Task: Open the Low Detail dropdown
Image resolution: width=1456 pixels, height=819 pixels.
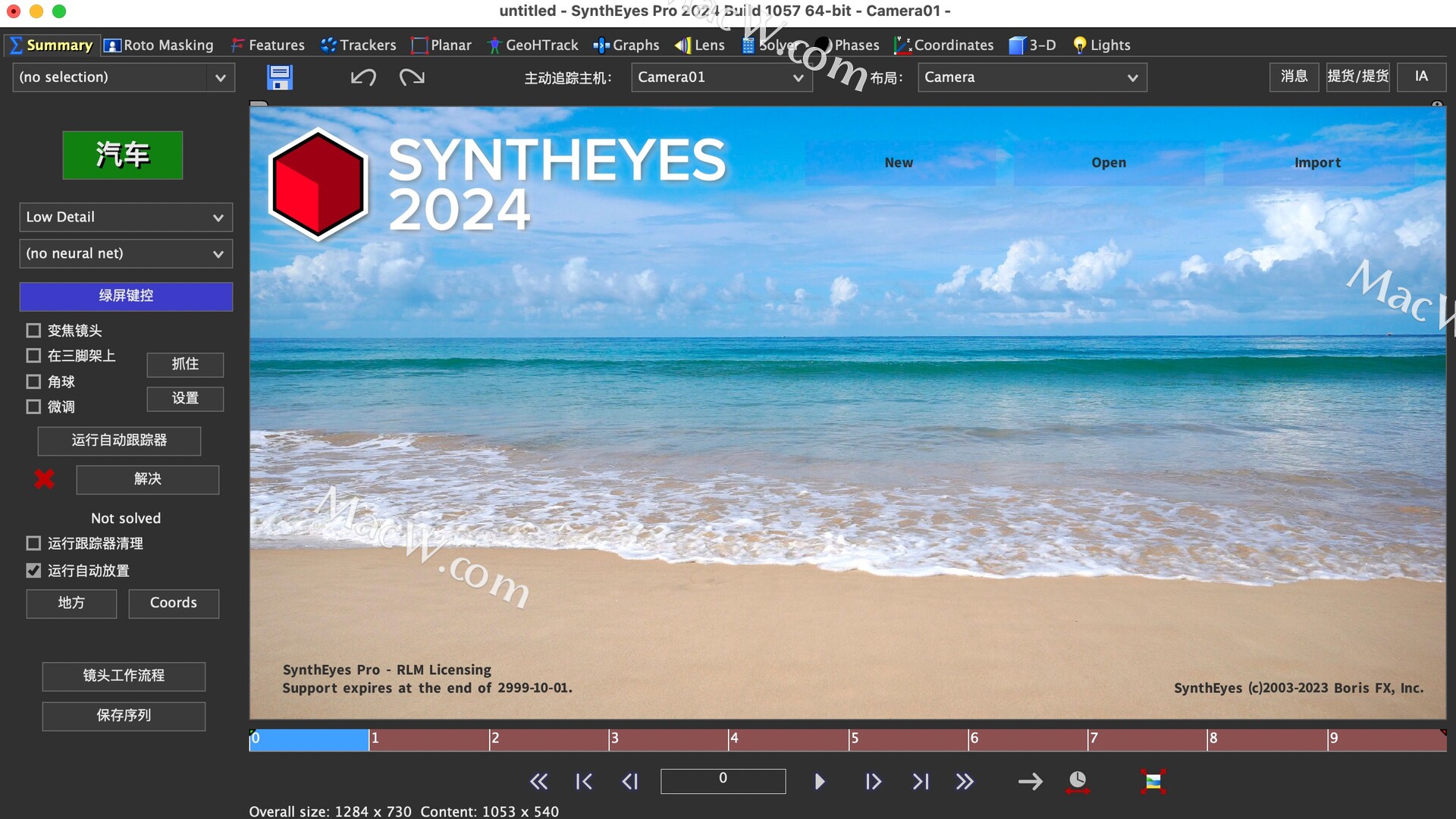Action: pos(126,217)
